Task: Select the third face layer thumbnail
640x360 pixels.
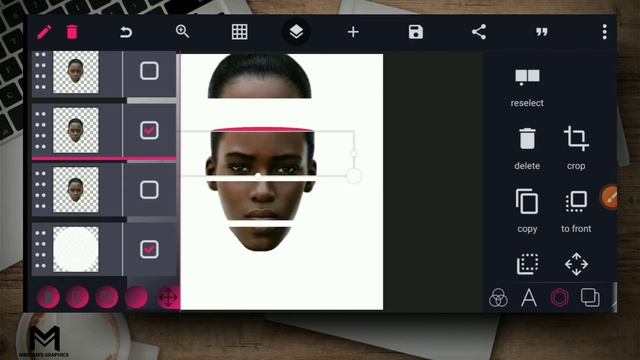Action: click(76, 190)
